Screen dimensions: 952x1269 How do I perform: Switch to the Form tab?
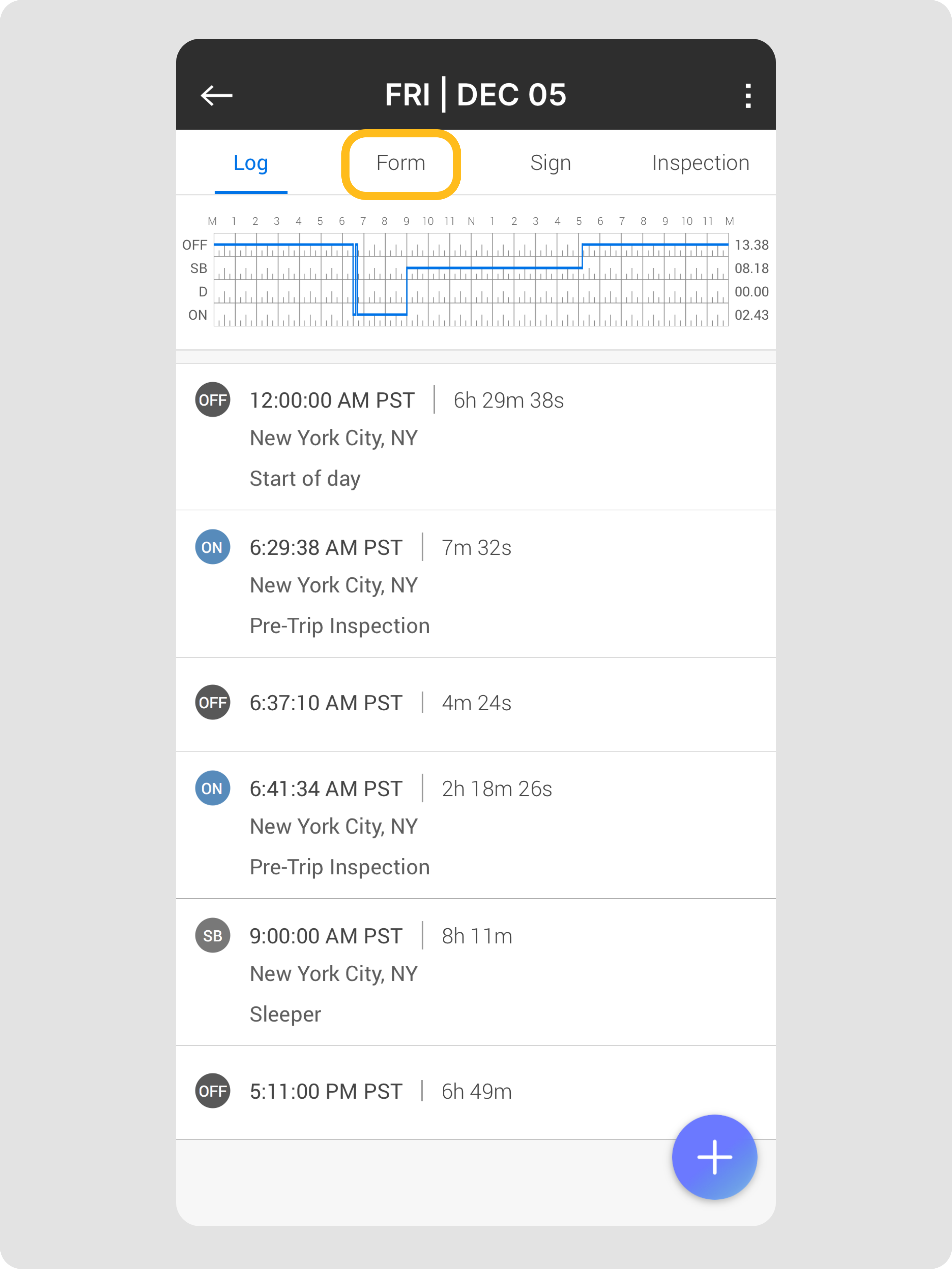401,164
